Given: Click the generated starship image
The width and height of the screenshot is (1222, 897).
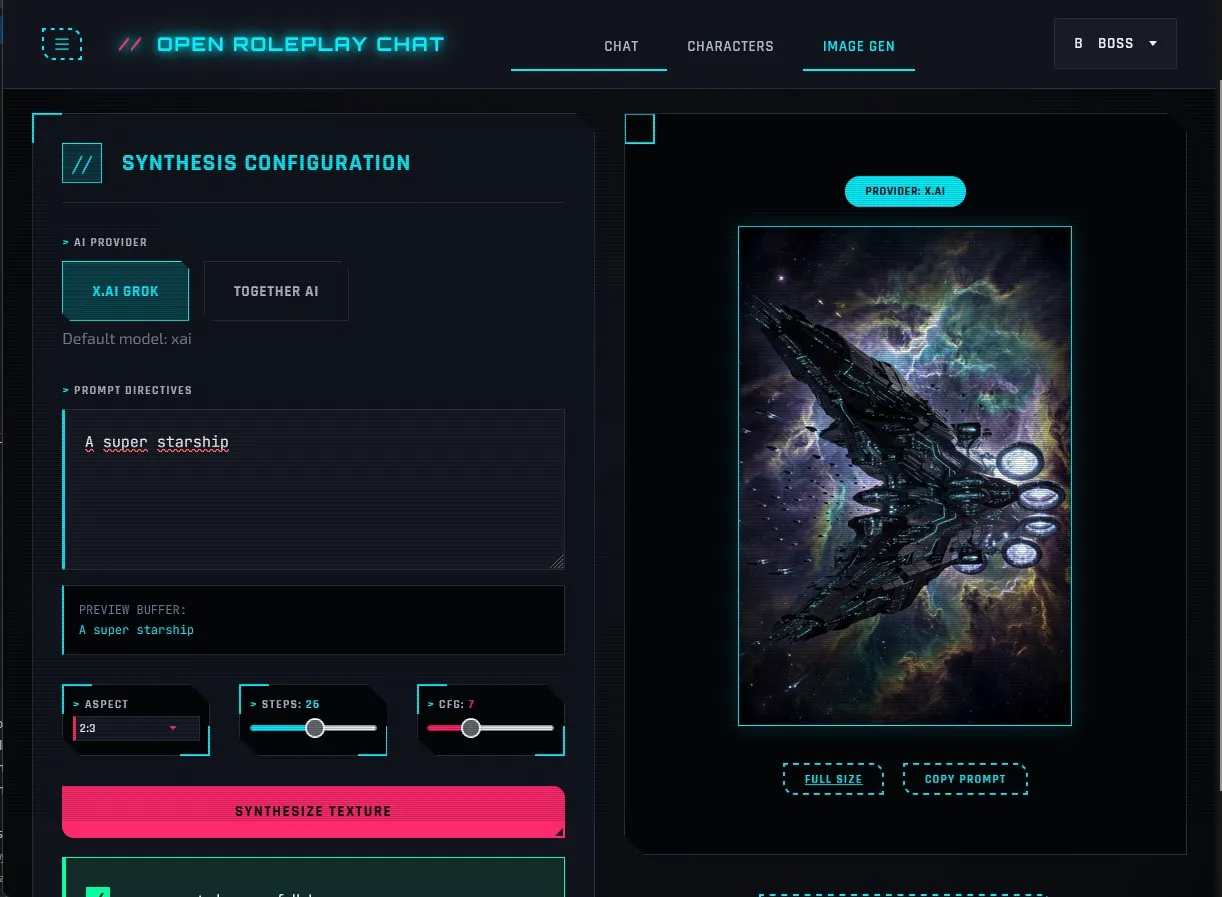Looking at the screenshot, I should coord(904,475).
